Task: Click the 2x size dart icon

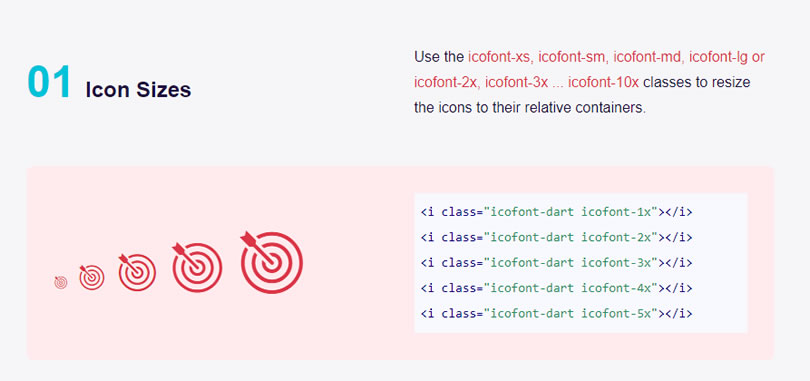Action: click(91, 277)
